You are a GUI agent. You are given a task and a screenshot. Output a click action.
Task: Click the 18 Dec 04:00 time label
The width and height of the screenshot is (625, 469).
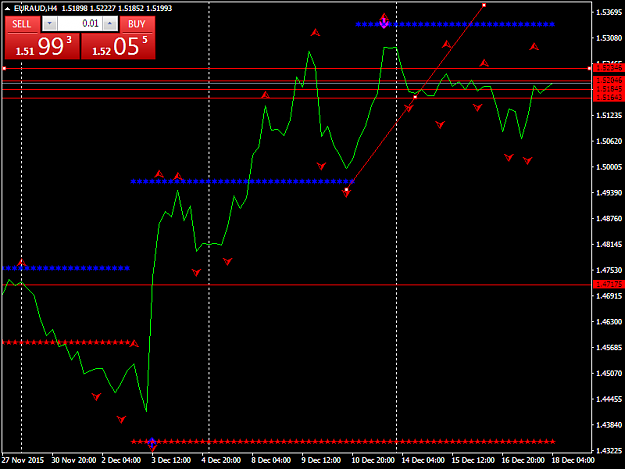573,460
